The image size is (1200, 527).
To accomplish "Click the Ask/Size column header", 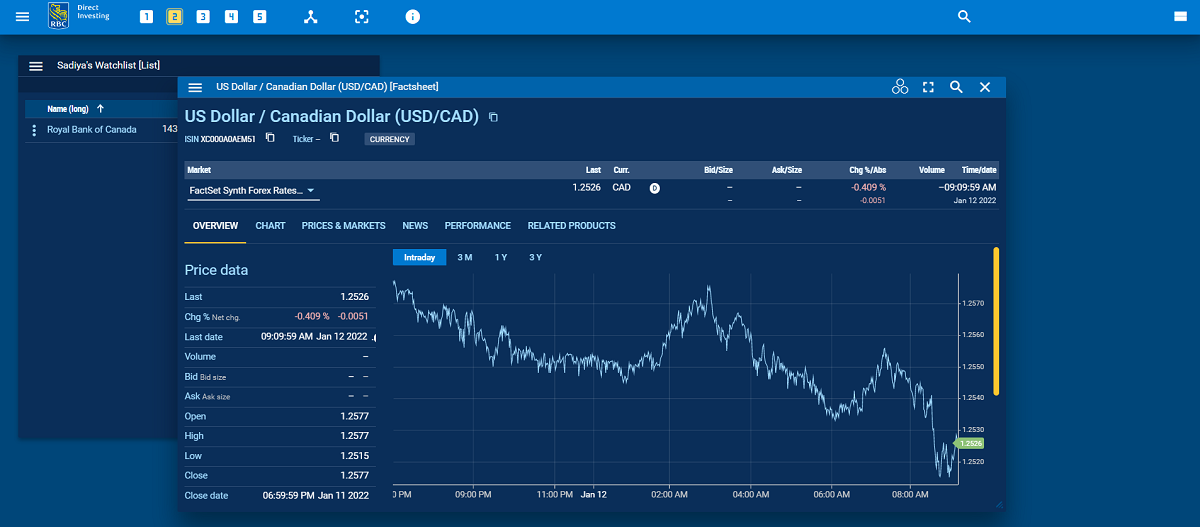I will tap(786, 170).
